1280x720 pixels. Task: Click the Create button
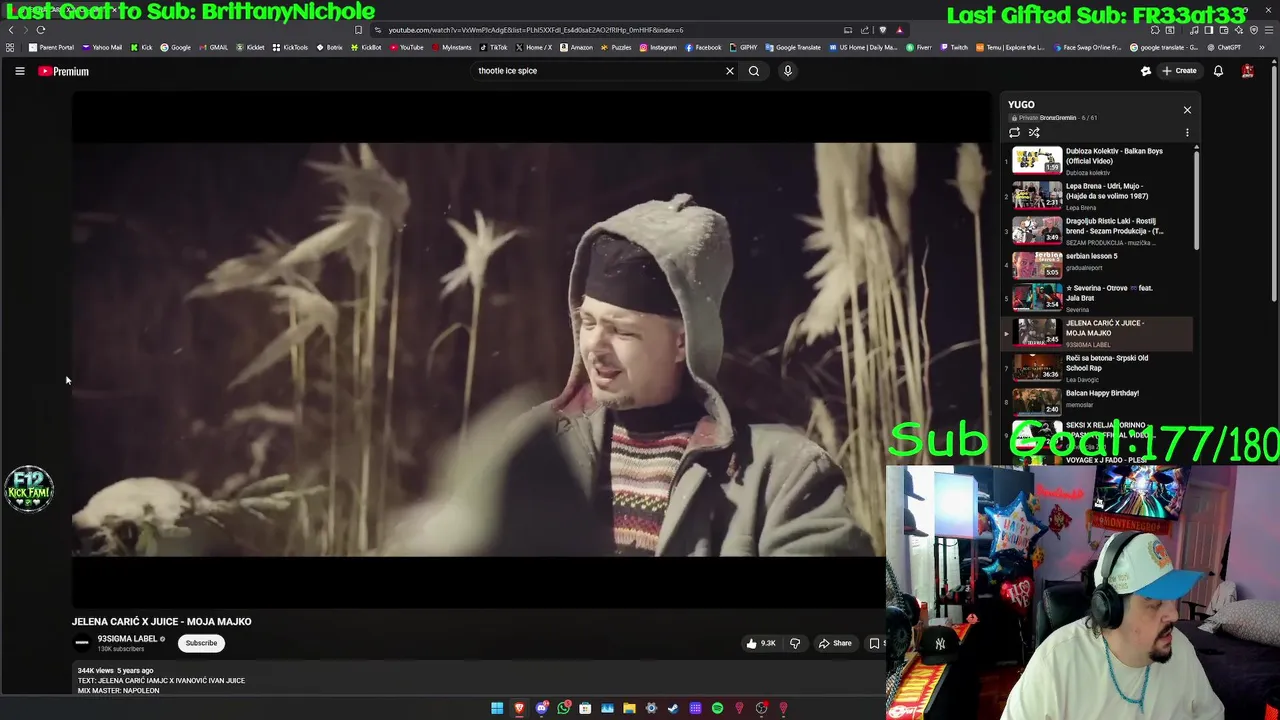tap(1179, 71)
